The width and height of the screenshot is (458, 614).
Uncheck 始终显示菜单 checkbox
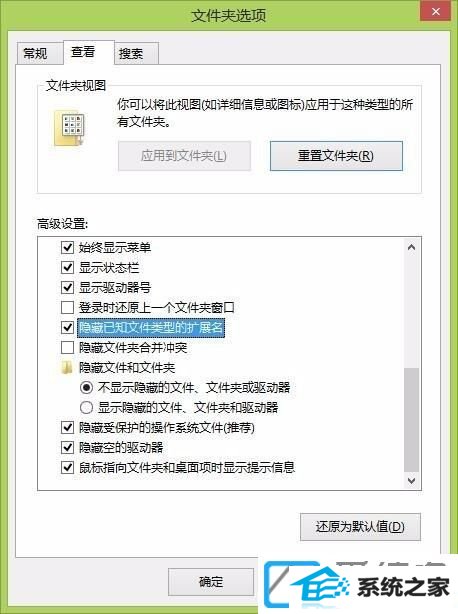pyautogui.click(x=67, y=247)
